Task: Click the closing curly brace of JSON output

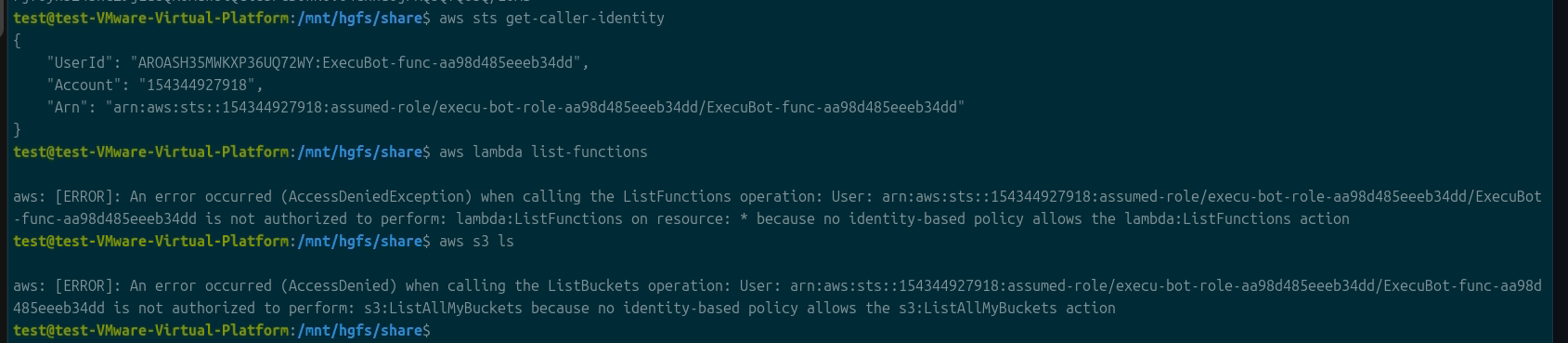Action: point(17,129)
